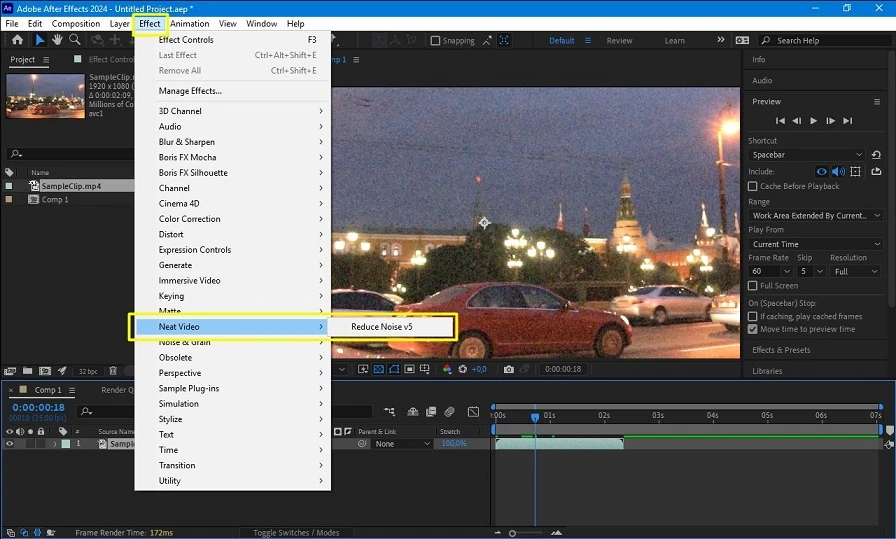Take snapshot with the camera icon
Image resolution: width=896 pixels, height=539 pixels.
pos(509,369)
